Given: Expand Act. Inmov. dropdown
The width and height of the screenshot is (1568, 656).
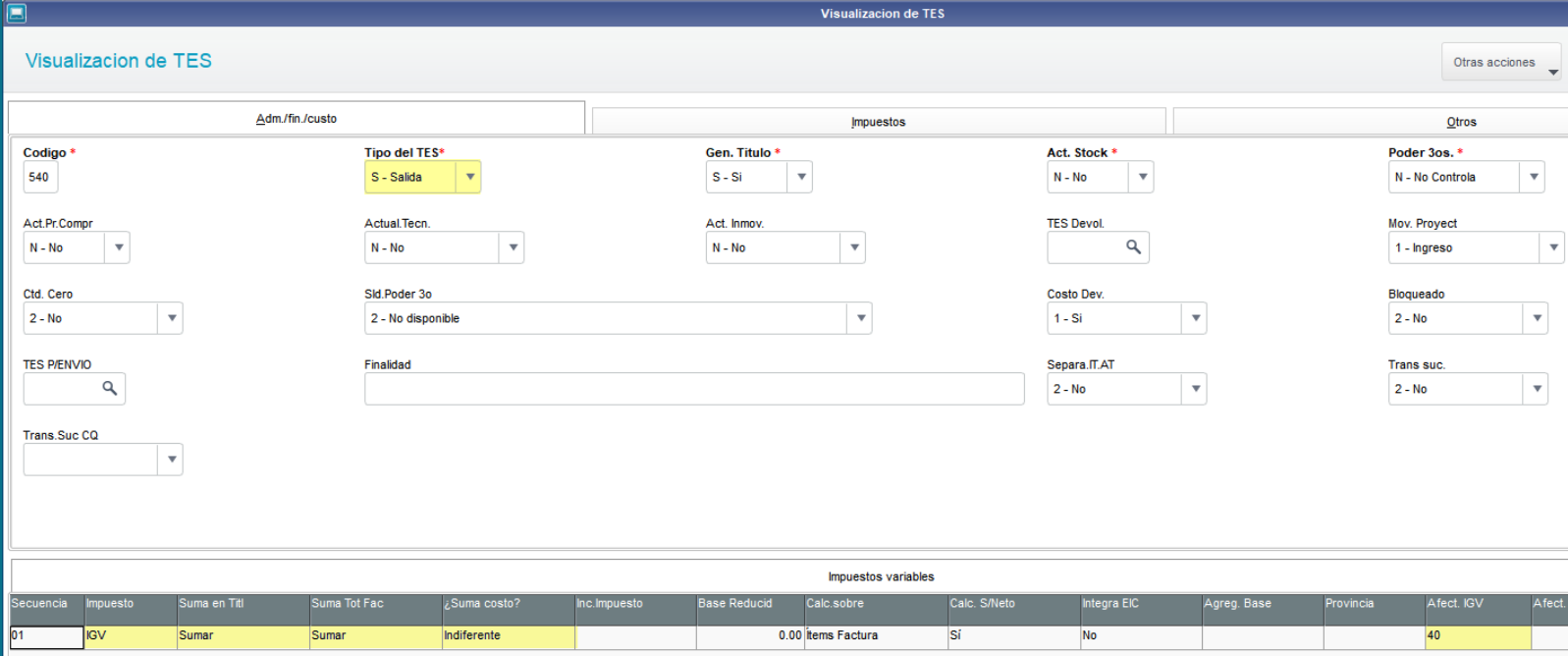Looking at the screenshot, I should [x=854, y=247].
